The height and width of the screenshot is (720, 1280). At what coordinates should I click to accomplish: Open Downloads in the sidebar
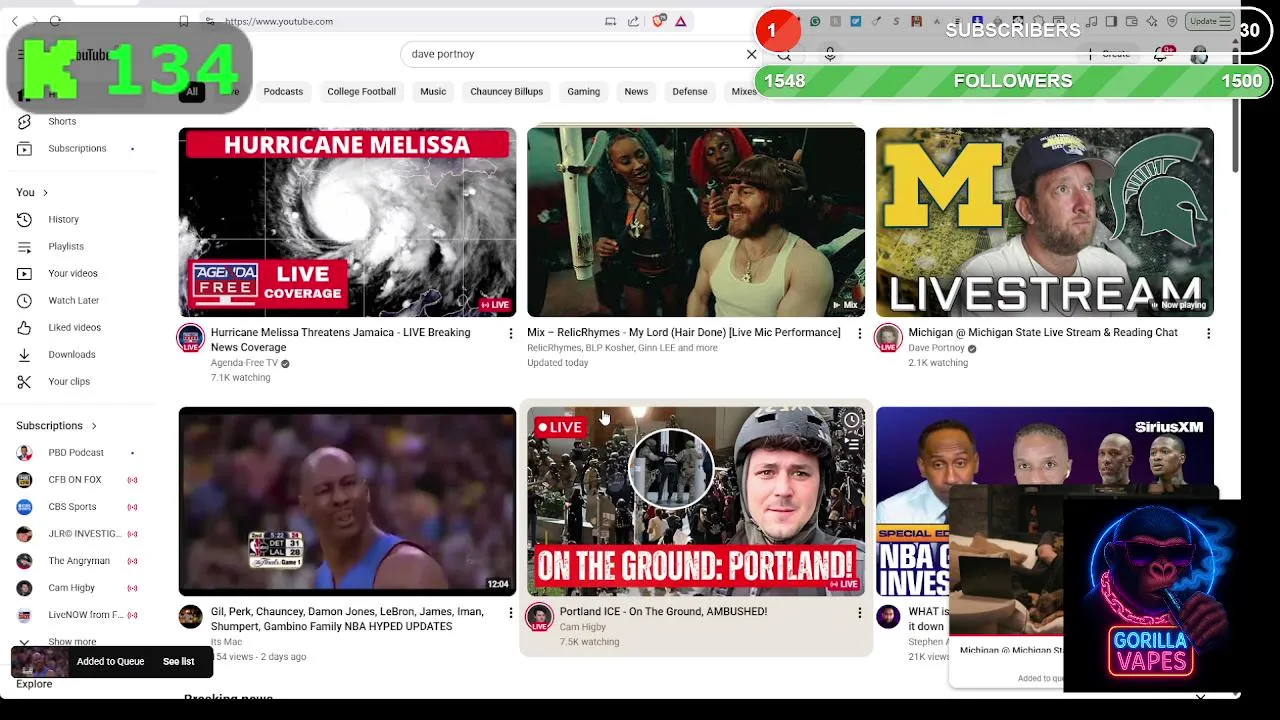[71, 354]
